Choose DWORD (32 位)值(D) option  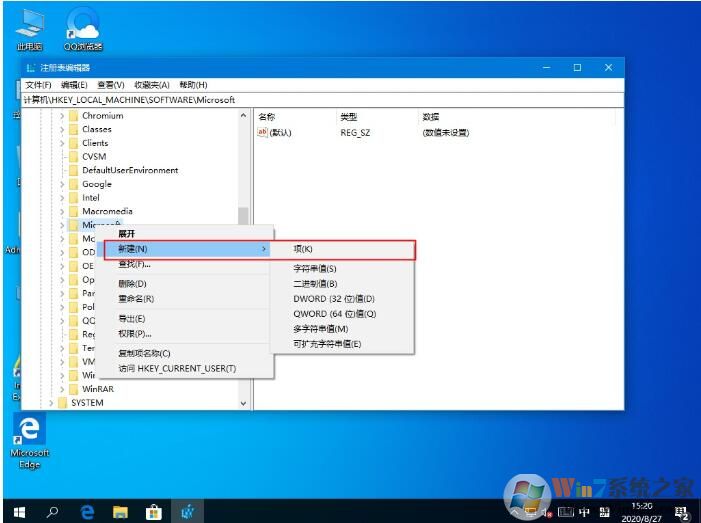(342, 299)
